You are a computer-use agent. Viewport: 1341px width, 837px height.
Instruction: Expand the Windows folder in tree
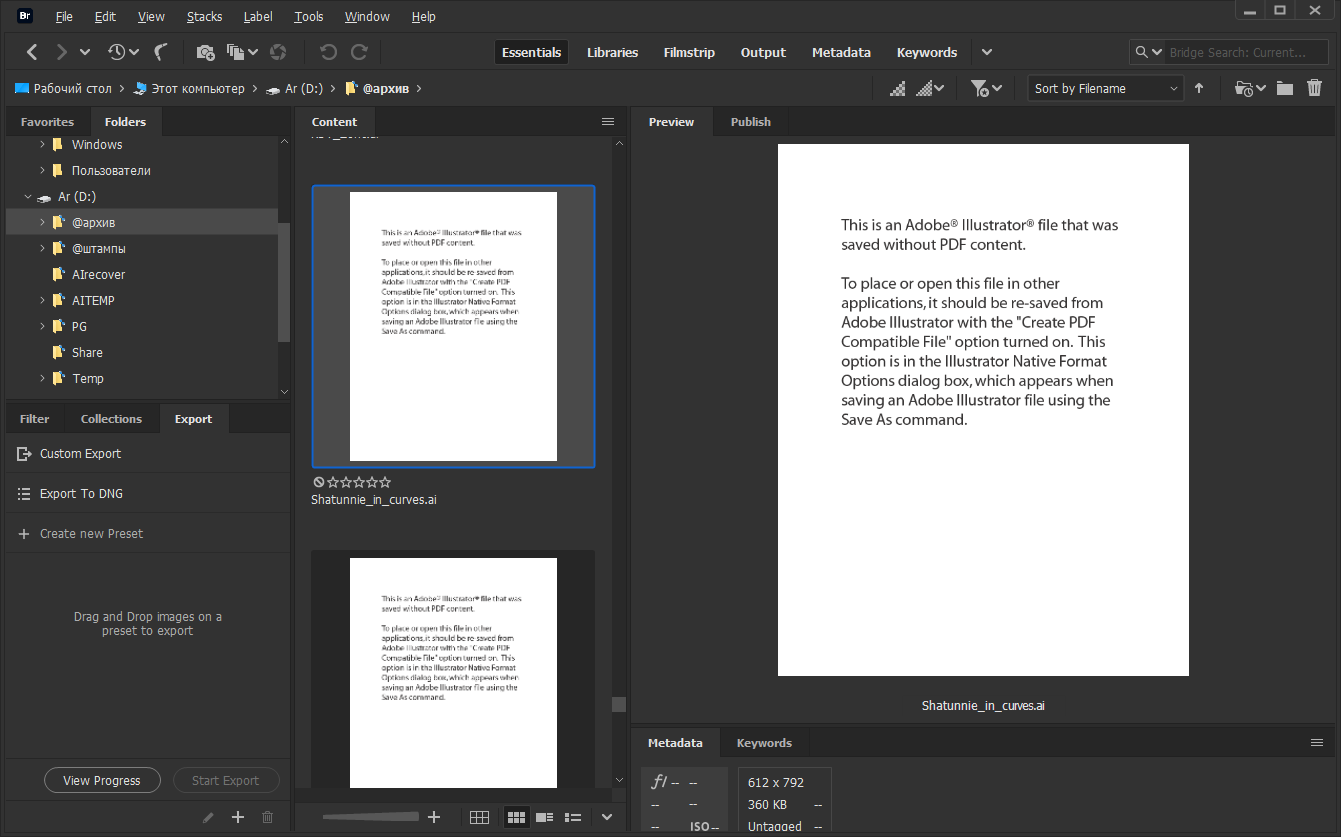tap(42, 144)
